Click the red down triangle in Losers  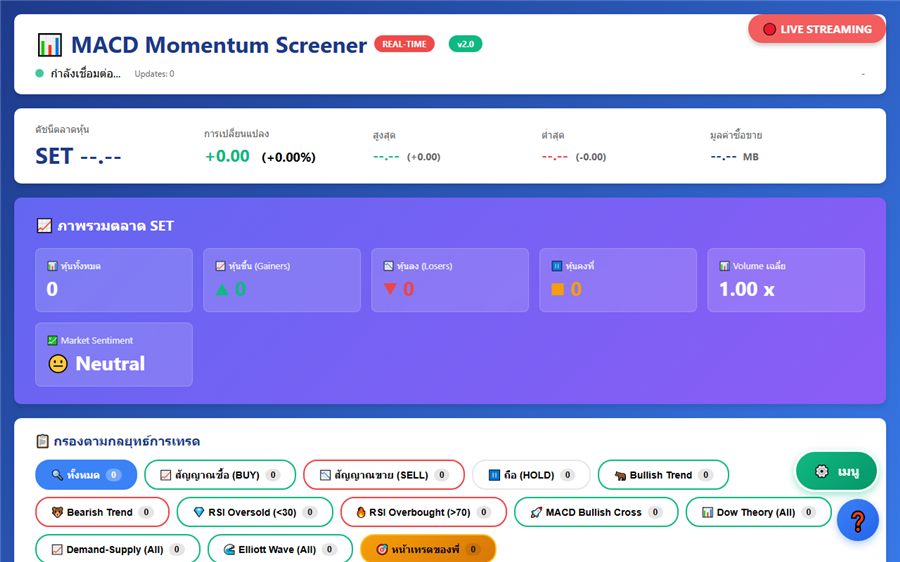pos(390,288)
